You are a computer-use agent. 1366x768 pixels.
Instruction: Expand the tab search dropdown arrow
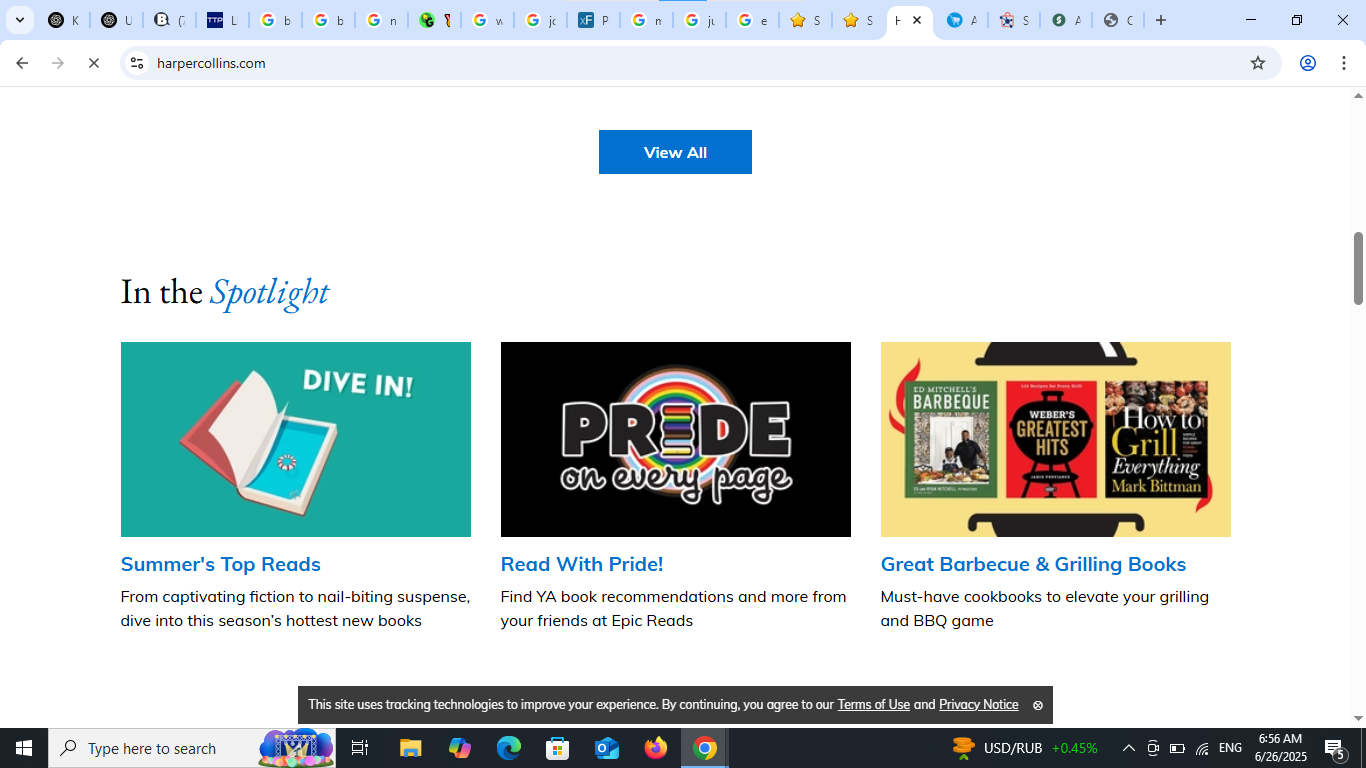(x=20, y=20)
